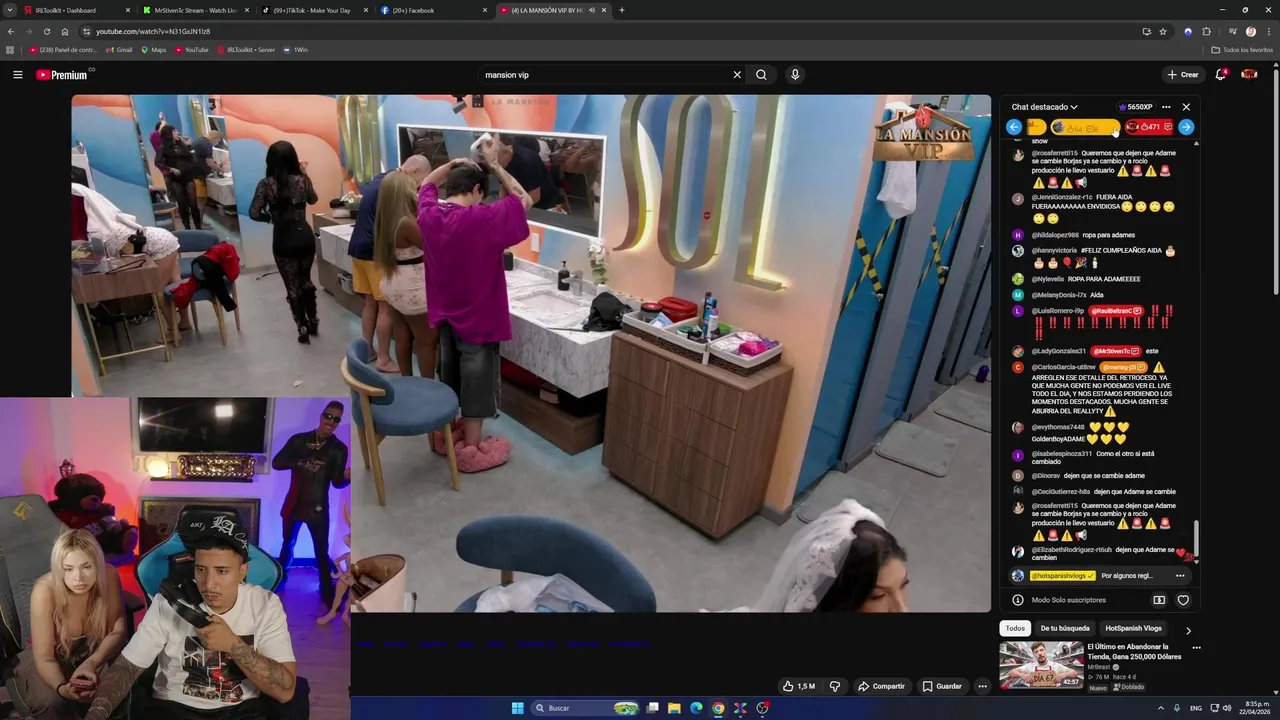
Task: Click the youtube.com address bar
Action: [x=600, y=31]
